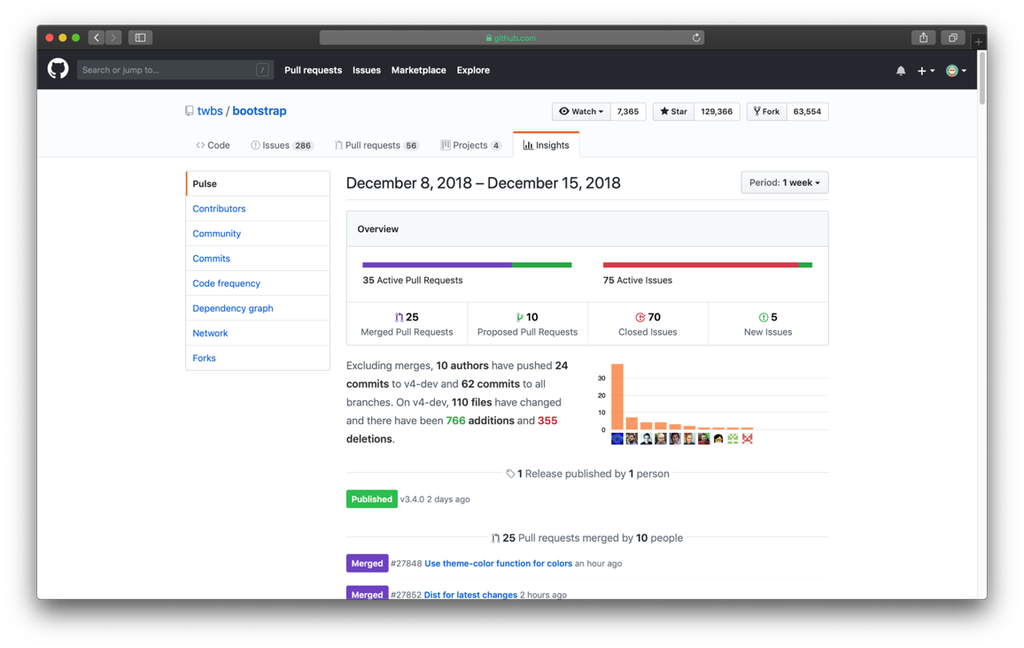1024x648 pixels.
Task: Go forward with Safari's forward arrow
Action: coord(114,38)
